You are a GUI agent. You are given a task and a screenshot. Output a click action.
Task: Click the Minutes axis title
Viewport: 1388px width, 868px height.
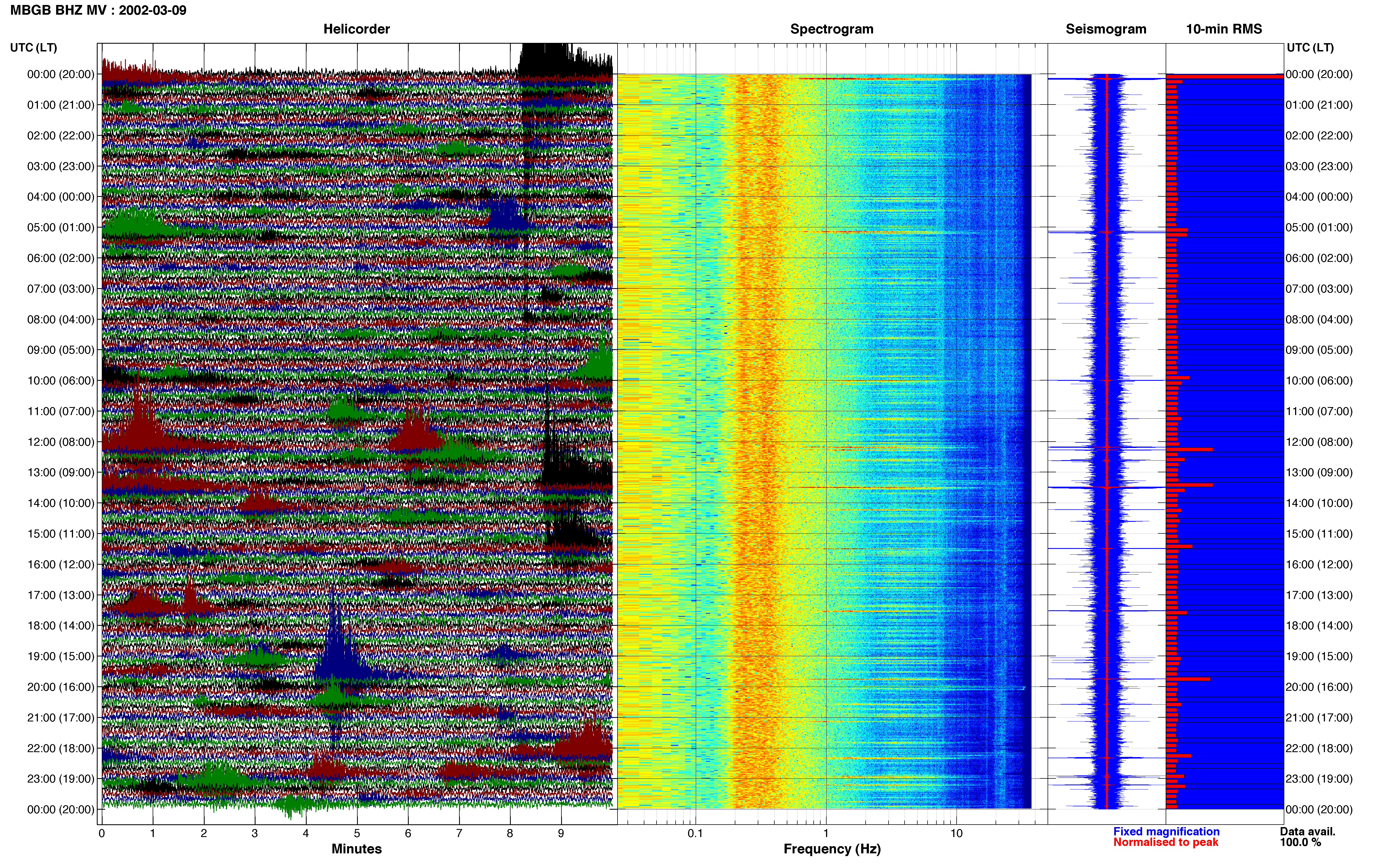(356, 849)
